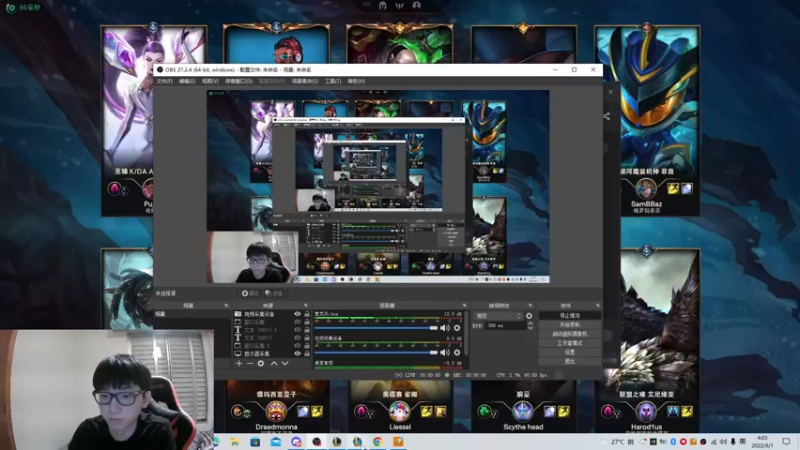The width and height of the screenshot is (800, 450).
Task: Open the 停靠窗口(D) menu in OBS
Action: (239, 81)
